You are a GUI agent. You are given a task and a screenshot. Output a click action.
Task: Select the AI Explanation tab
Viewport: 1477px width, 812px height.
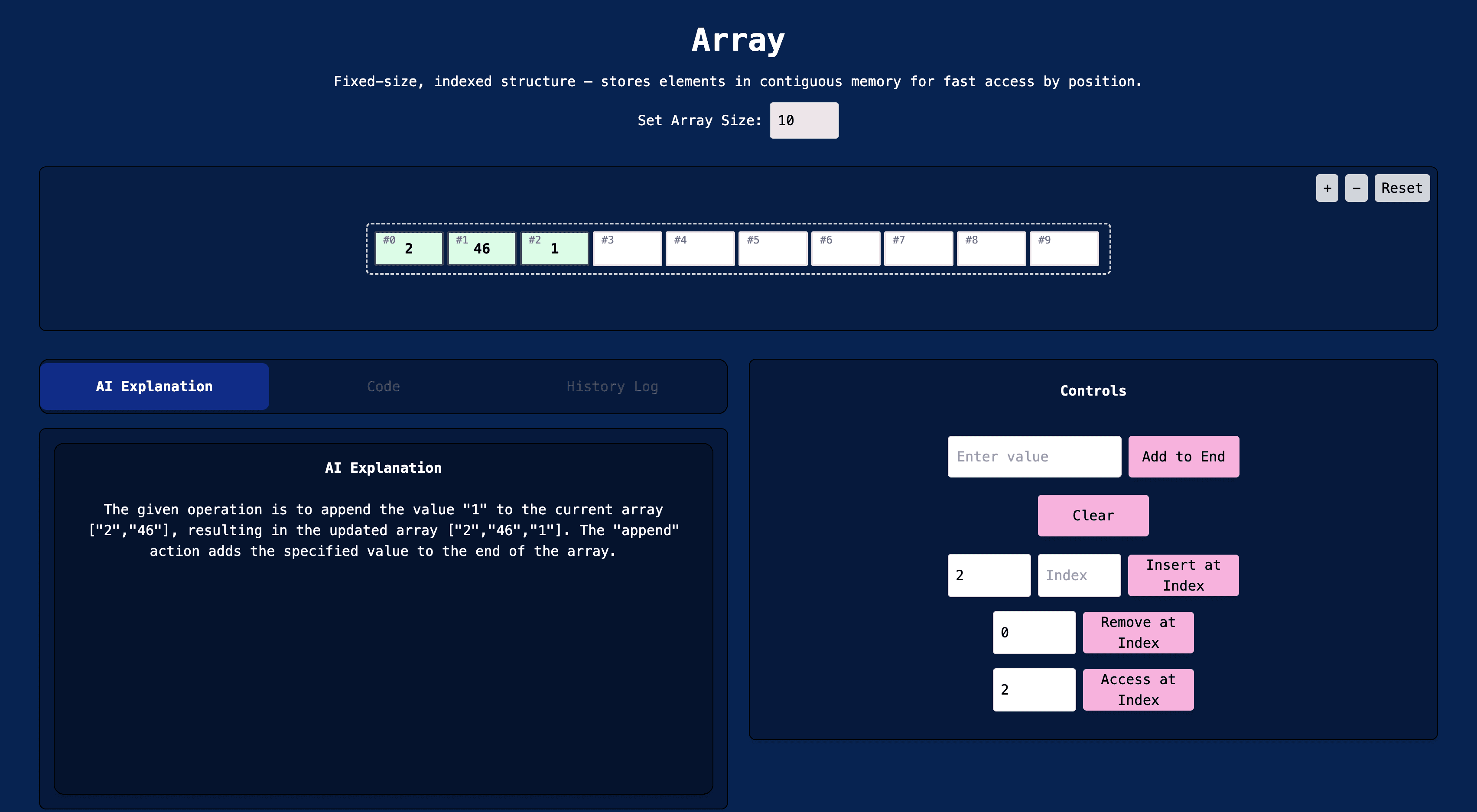[x=154, y=387]
